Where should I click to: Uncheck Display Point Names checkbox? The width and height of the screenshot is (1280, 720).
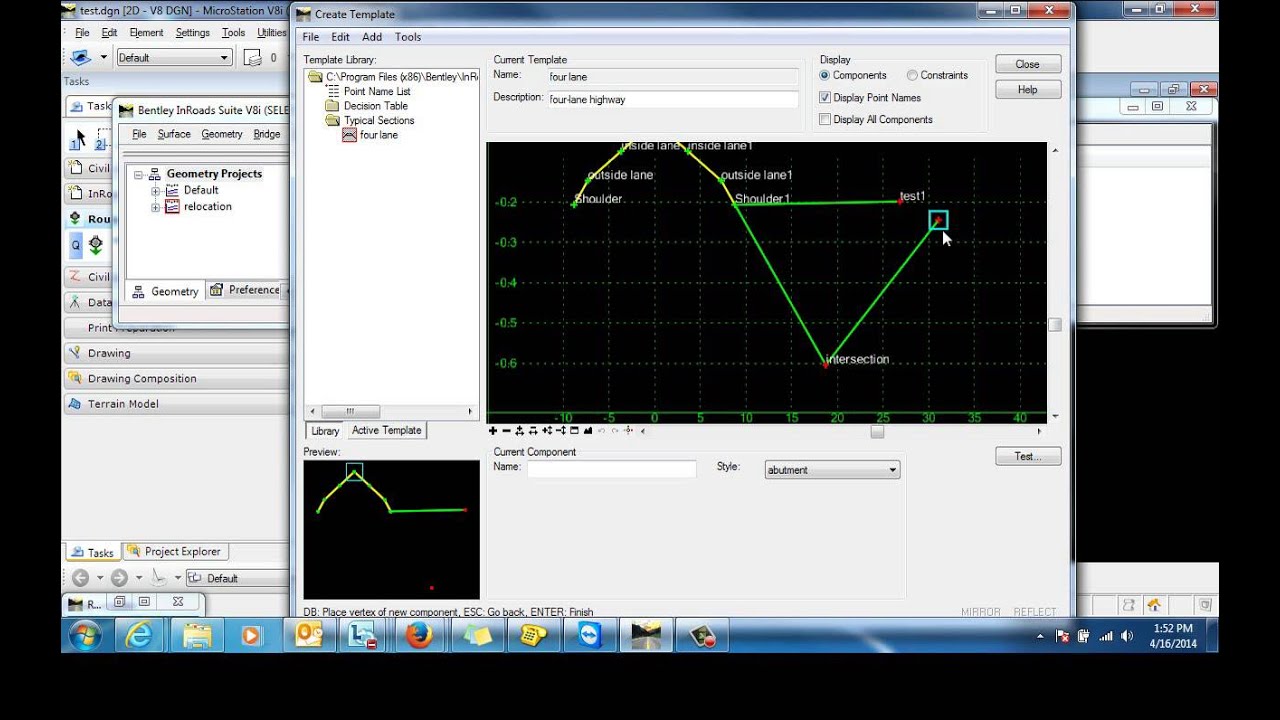click(825, 98)
